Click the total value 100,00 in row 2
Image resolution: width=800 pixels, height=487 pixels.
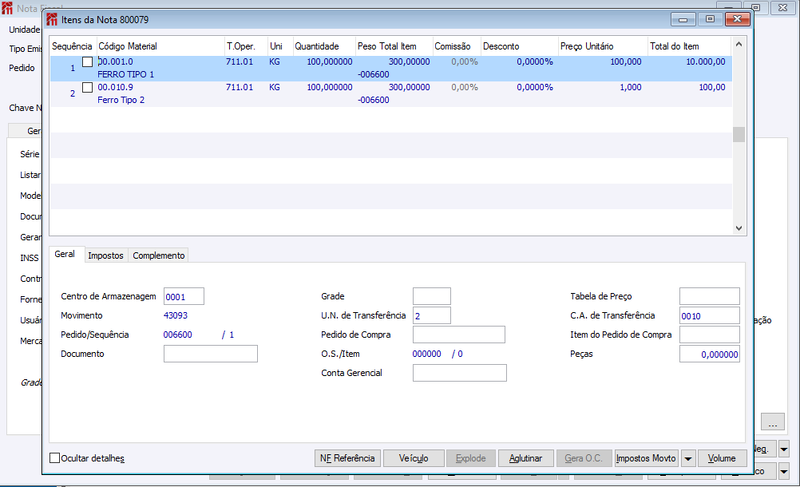coord(712,87)
